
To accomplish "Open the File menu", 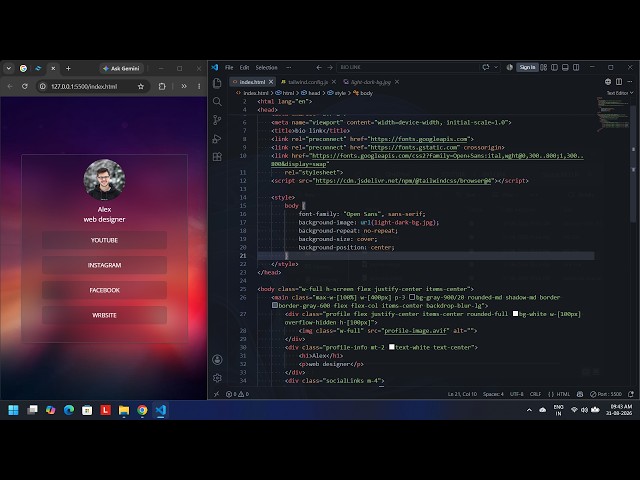I will (229, 67).
